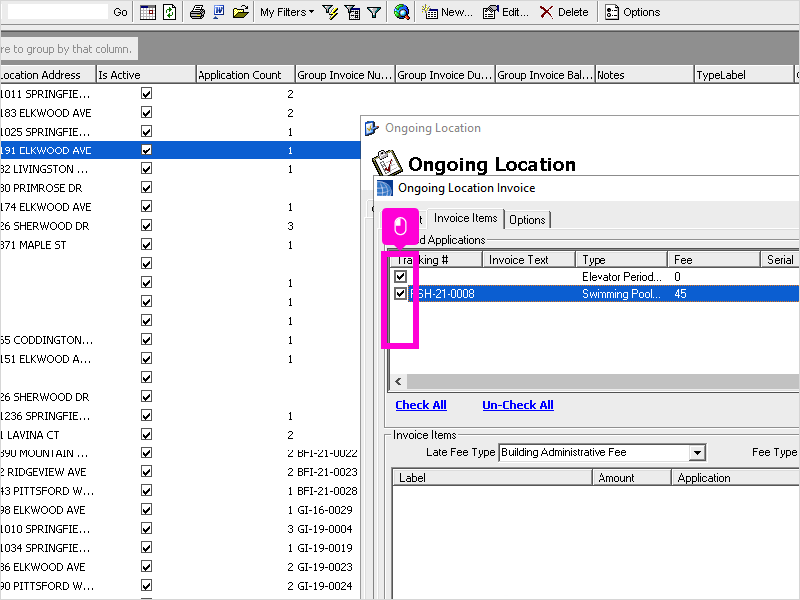
Task: Click the Check All link
Action: pos(421,405)
